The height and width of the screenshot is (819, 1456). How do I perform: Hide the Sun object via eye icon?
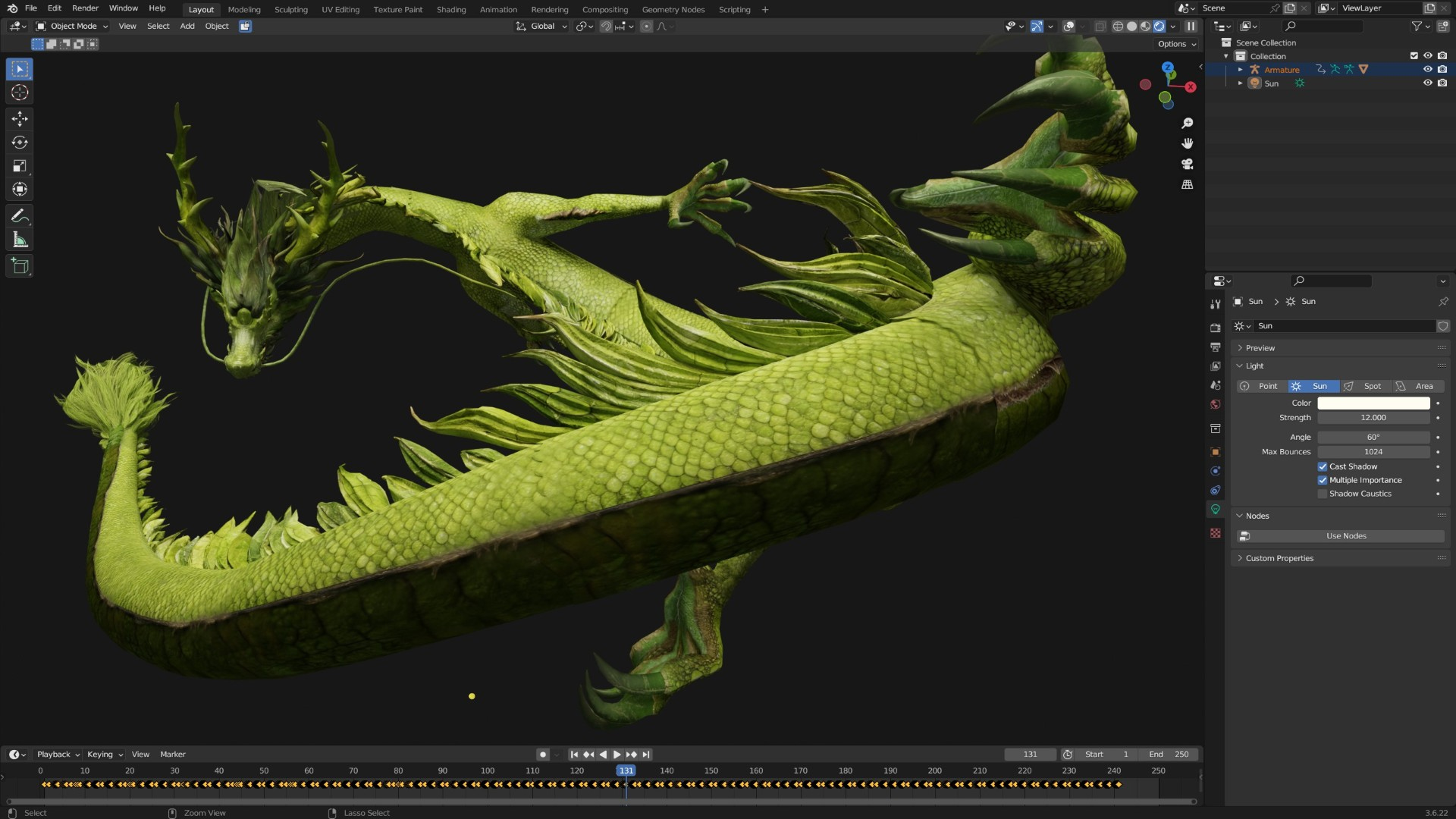pos(1427,83)
